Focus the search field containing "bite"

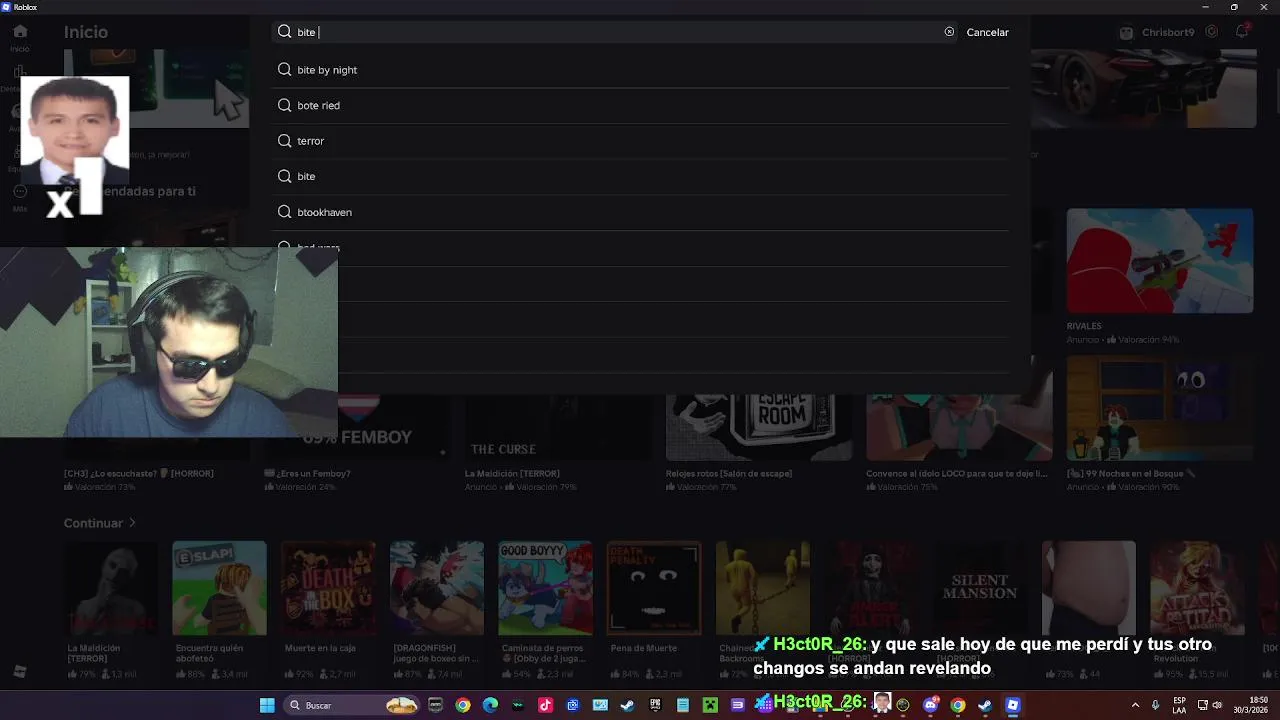[615, 32]
